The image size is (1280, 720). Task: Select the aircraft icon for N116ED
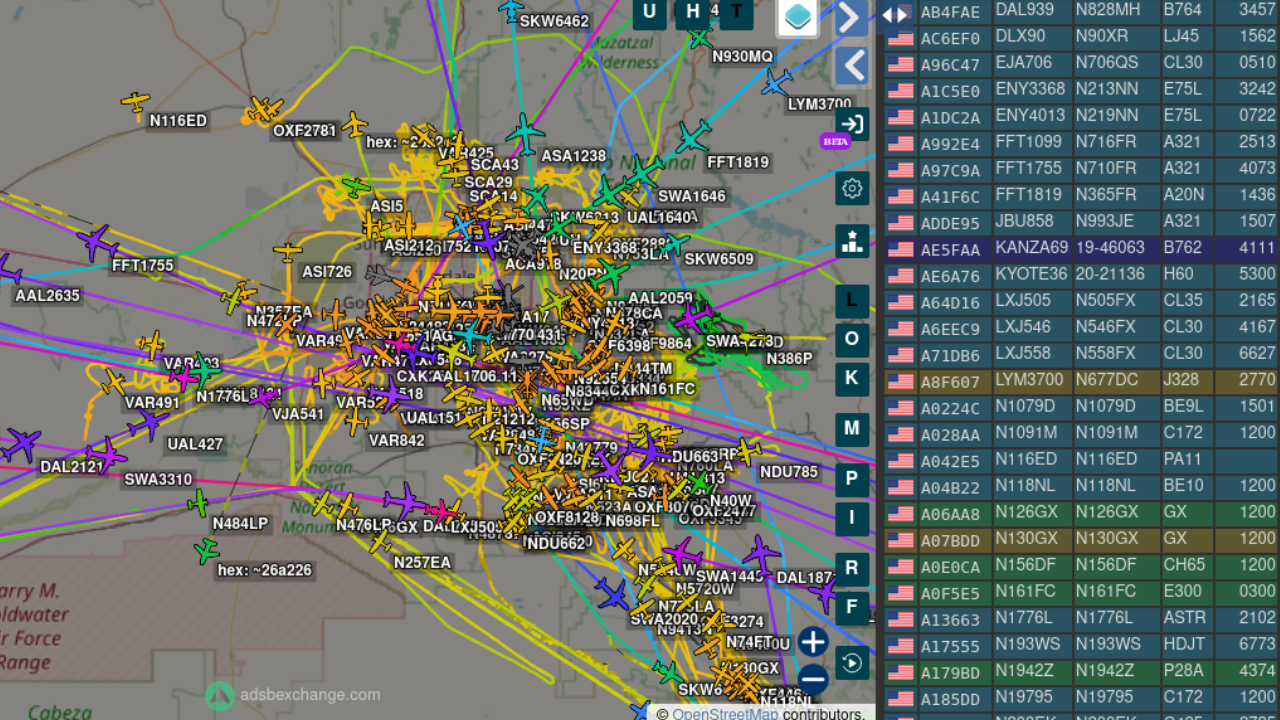point(135,101)
